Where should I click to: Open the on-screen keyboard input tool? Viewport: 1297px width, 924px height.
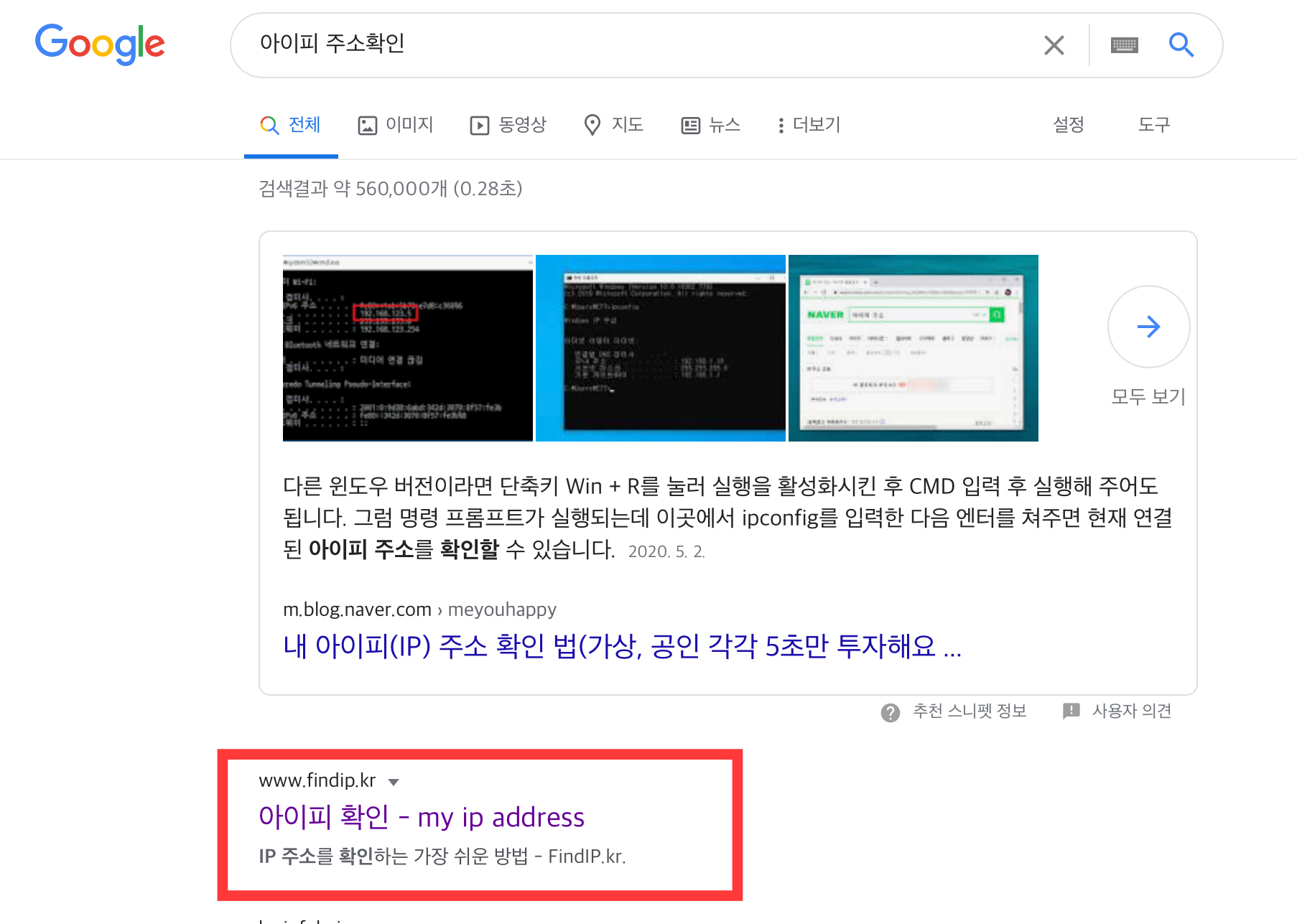1124,45
